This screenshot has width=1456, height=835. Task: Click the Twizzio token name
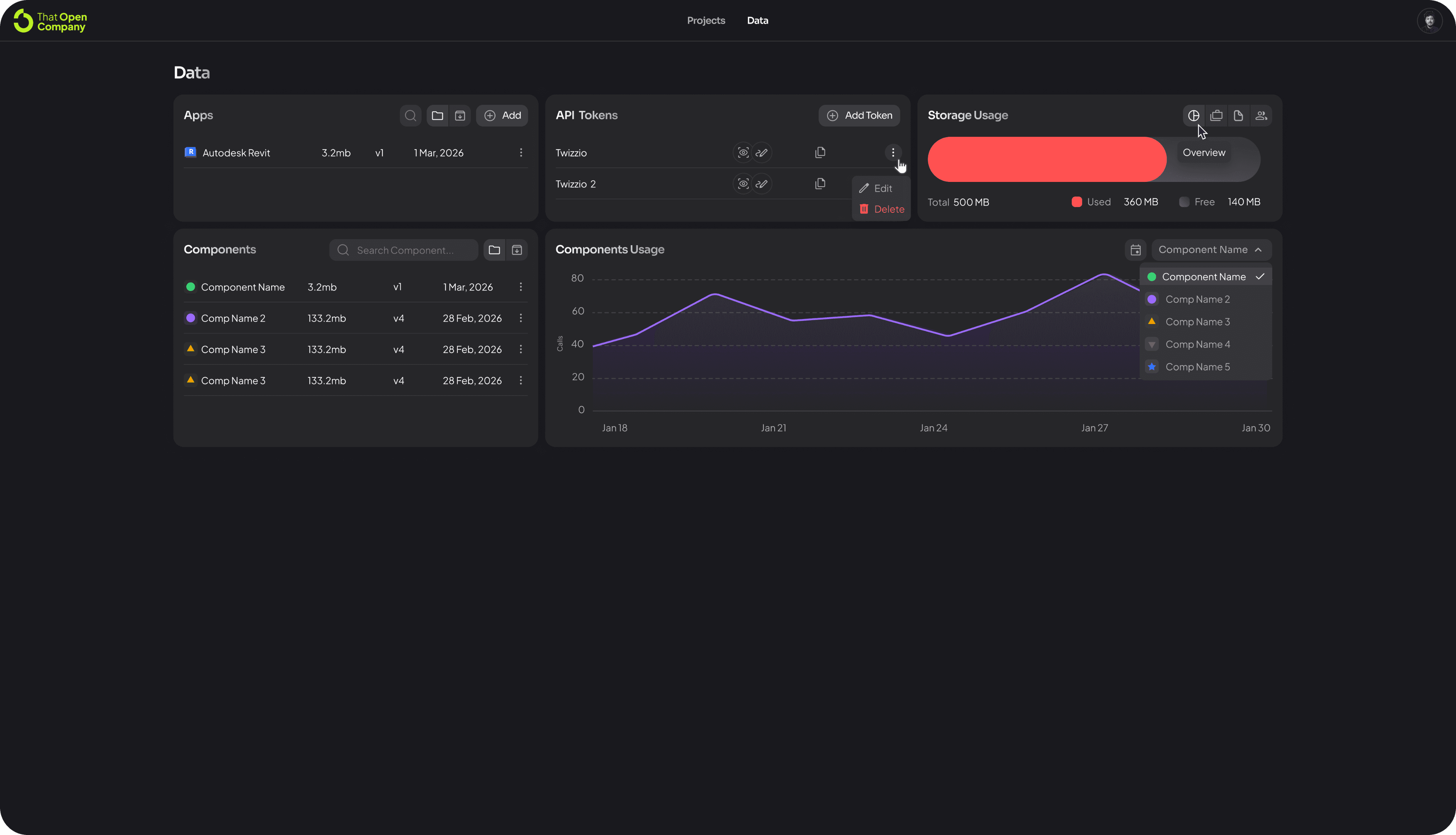tap(571, 153)
